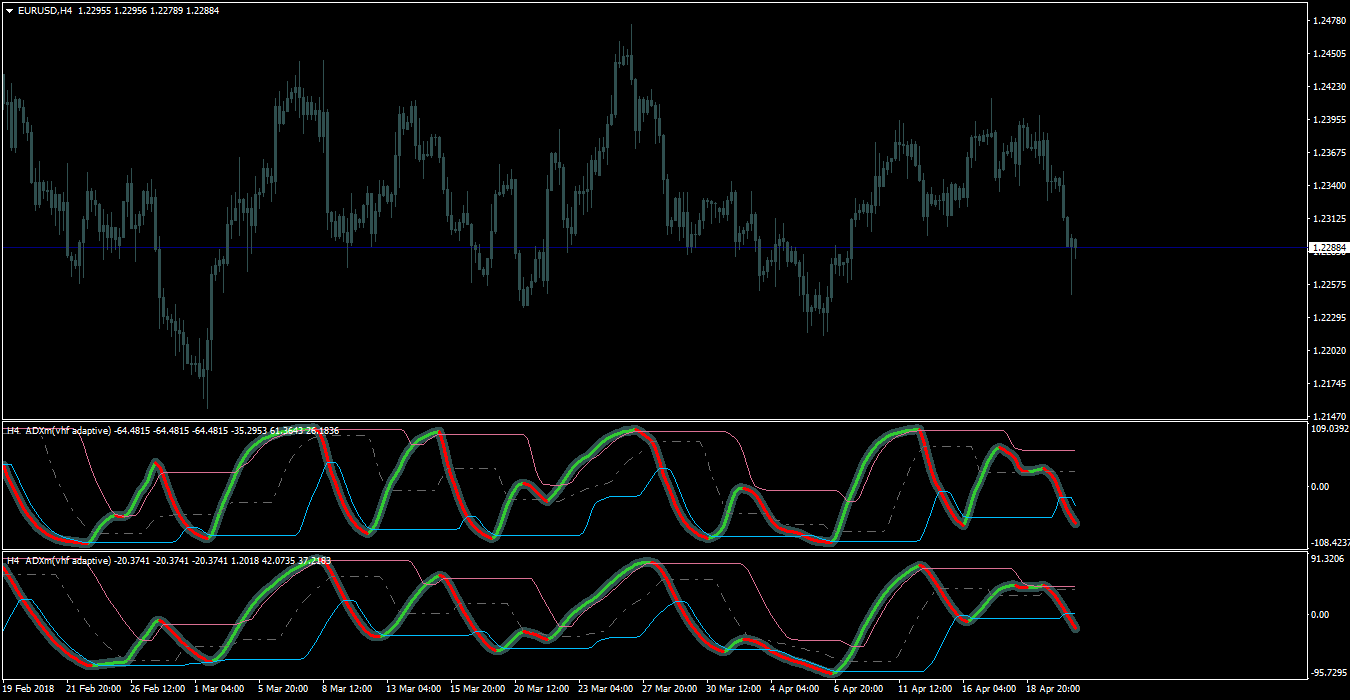
Task: Select the 1.22020 price scale label
Action: tap(1332, 350)
